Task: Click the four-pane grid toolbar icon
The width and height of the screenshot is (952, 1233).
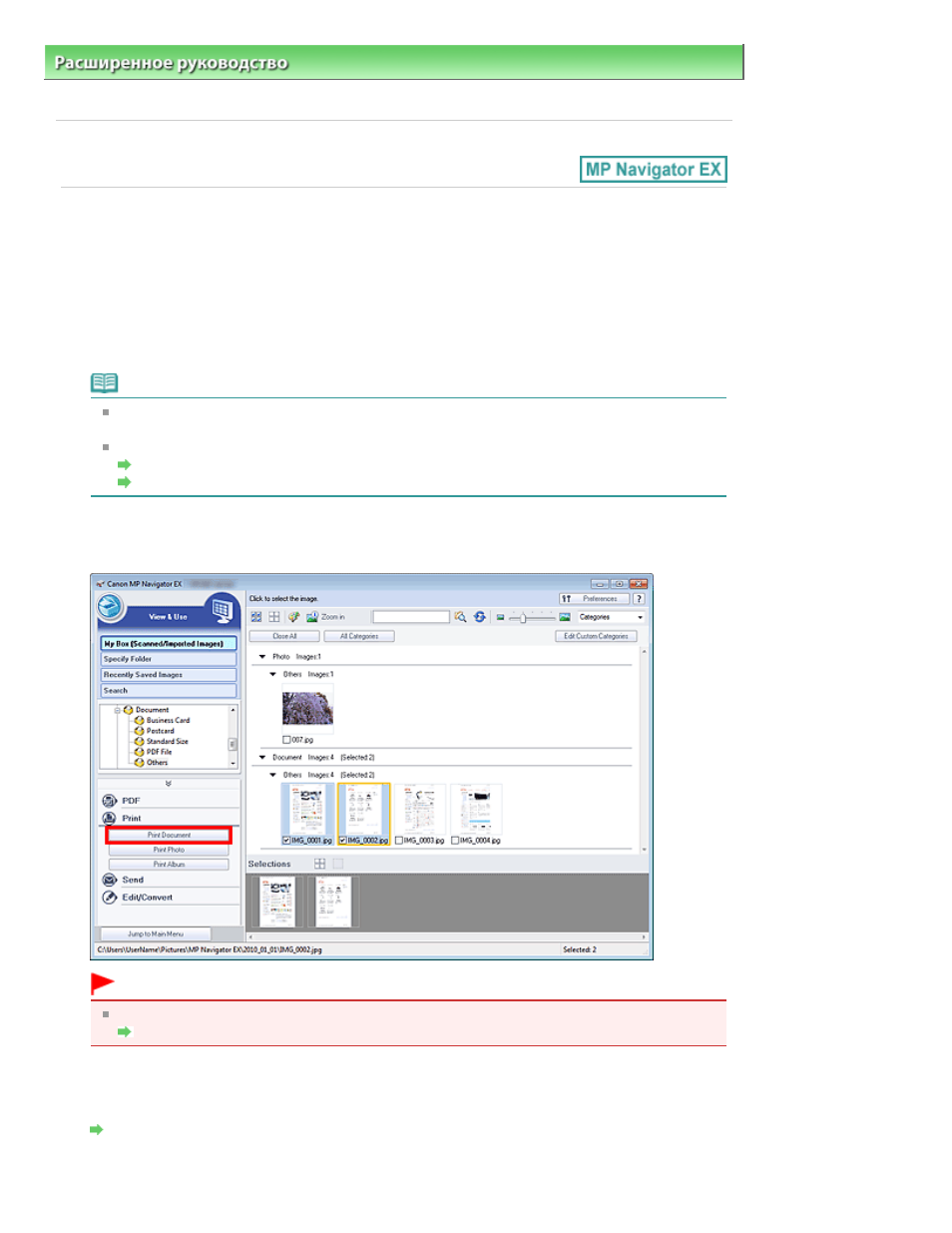Action: coord(274,617)
